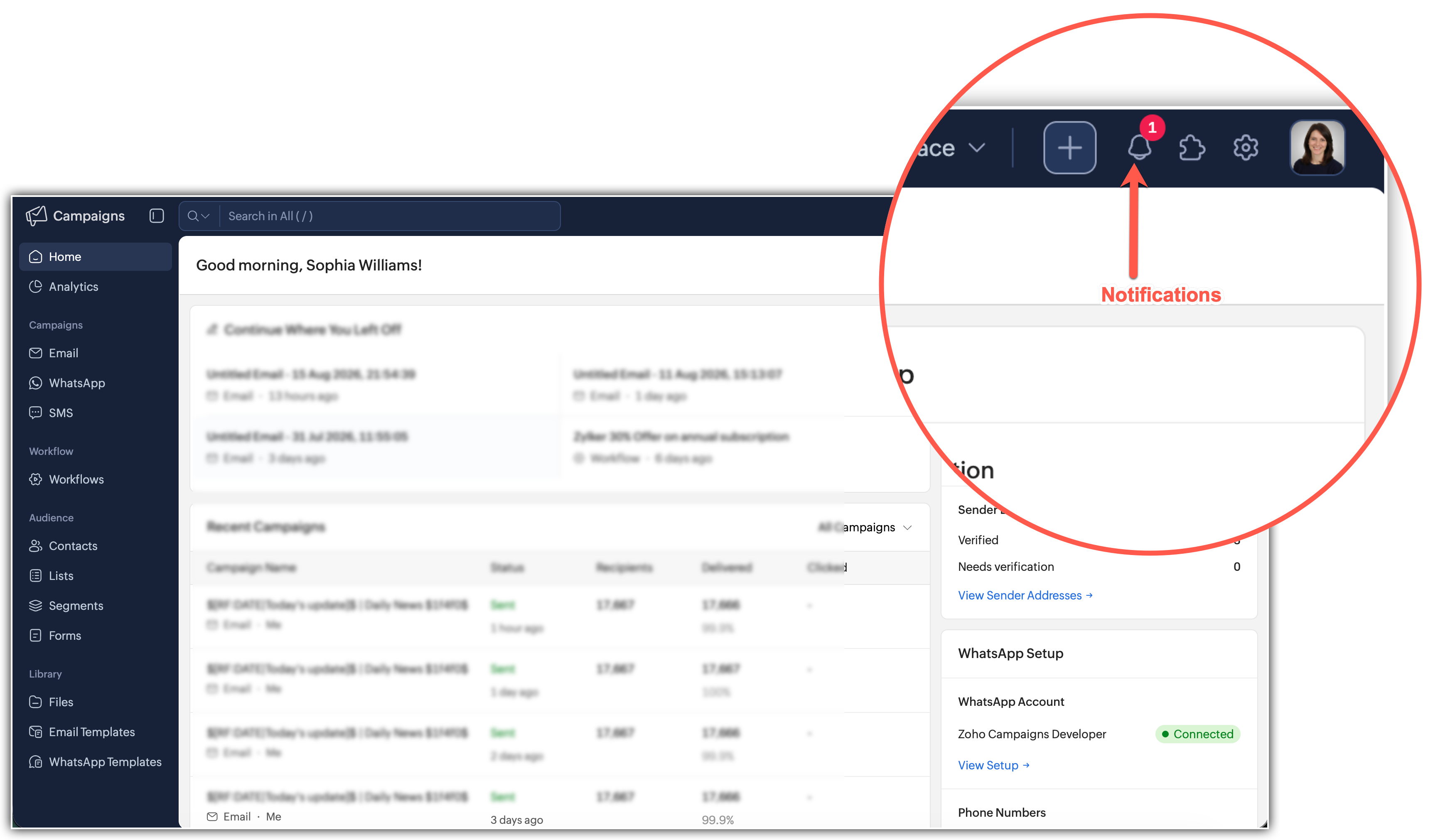The width and height of the screenshot is (1455, 840).
Task: Click the SMS speech bubble icon
Action: [x=36, y=413]
